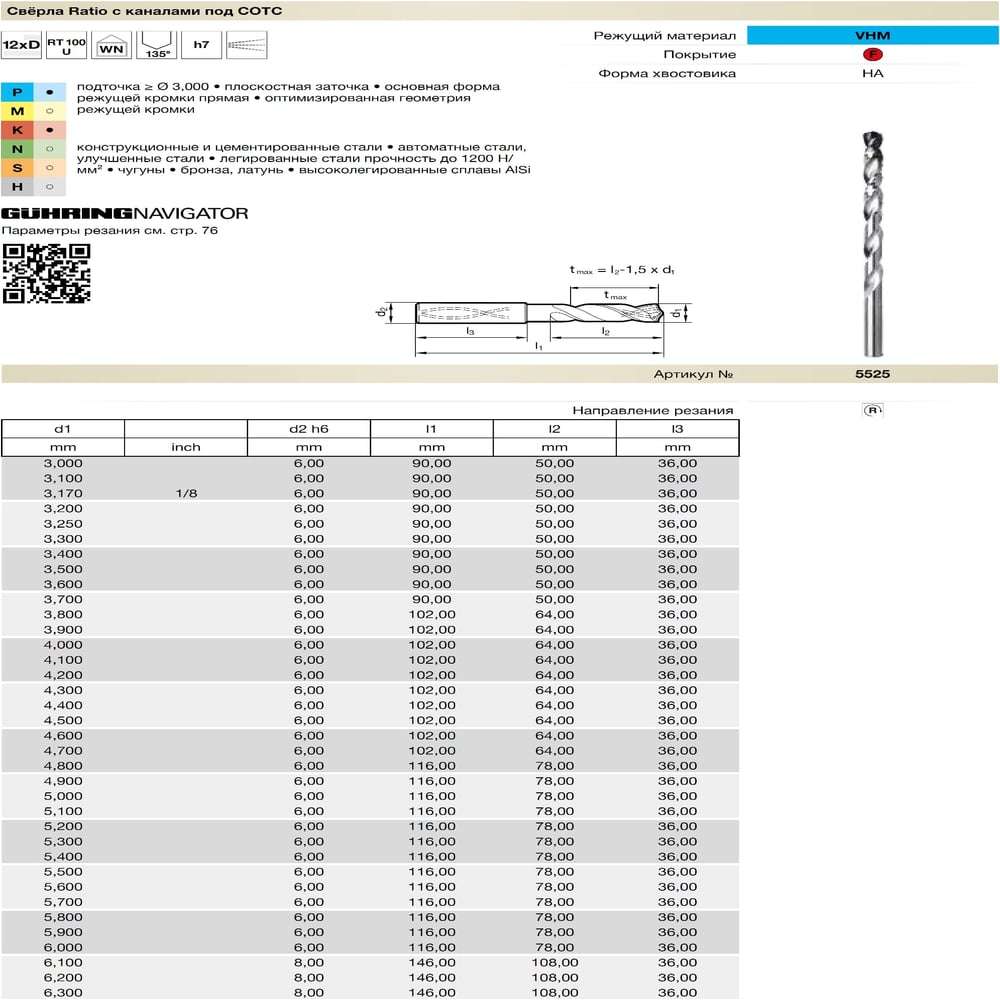Click the 12xD drilling depth icon
Viewport: 1000px width, 1000px height.
(x=21, y=45)
